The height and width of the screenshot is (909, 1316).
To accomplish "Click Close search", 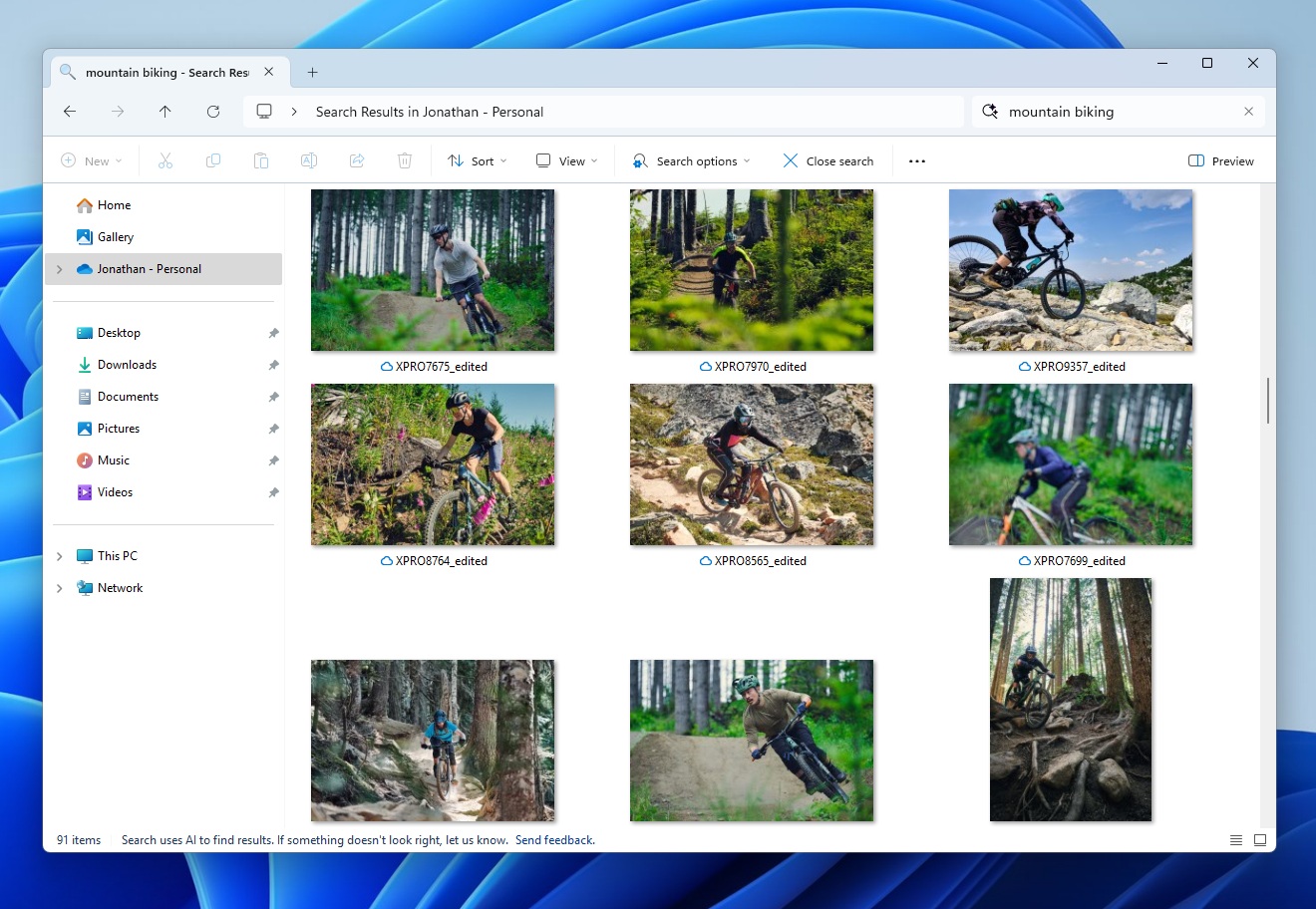I will click(x=827, y=160).
